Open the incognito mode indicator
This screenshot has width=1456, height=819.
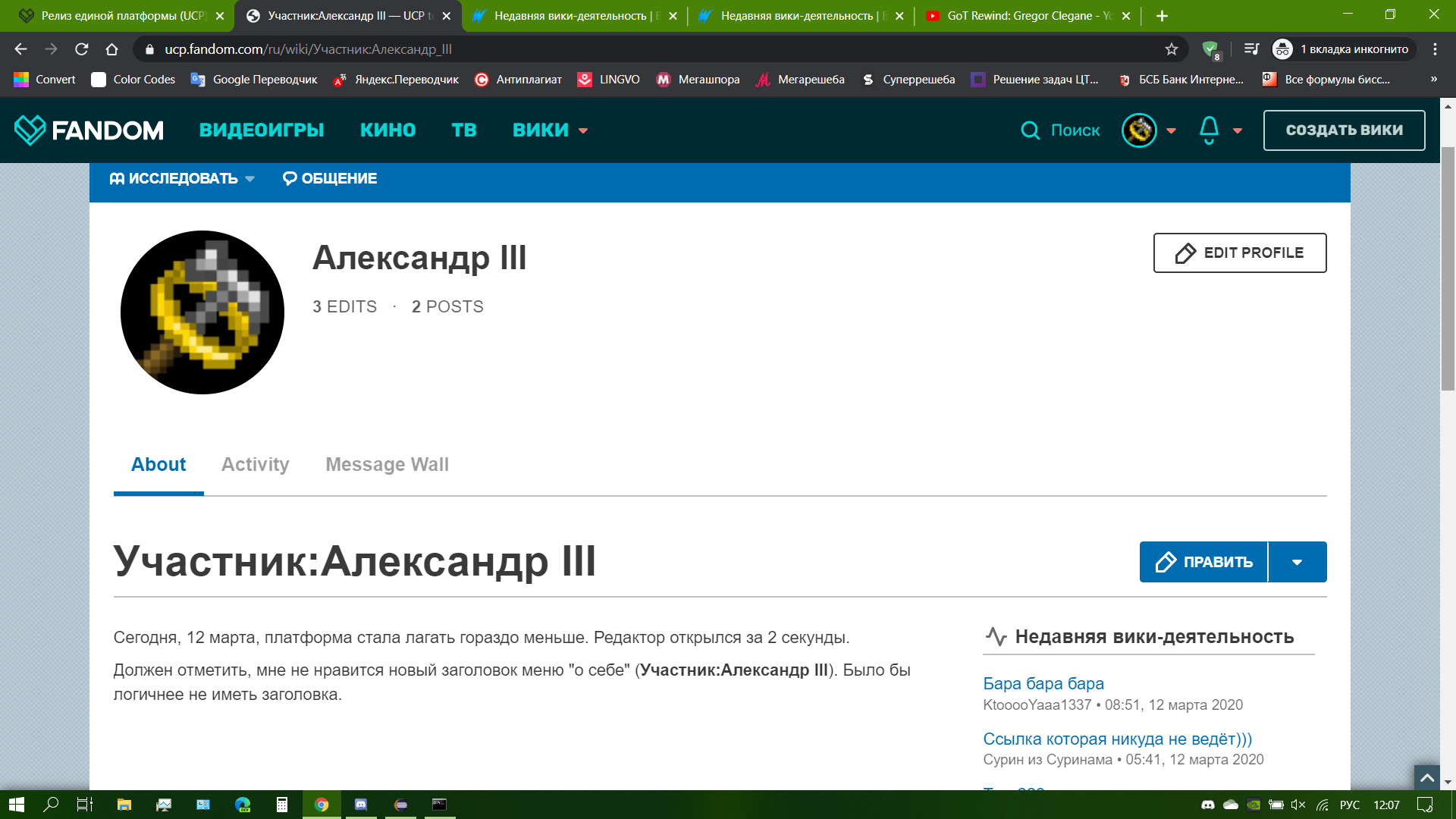coord(1344,49)
